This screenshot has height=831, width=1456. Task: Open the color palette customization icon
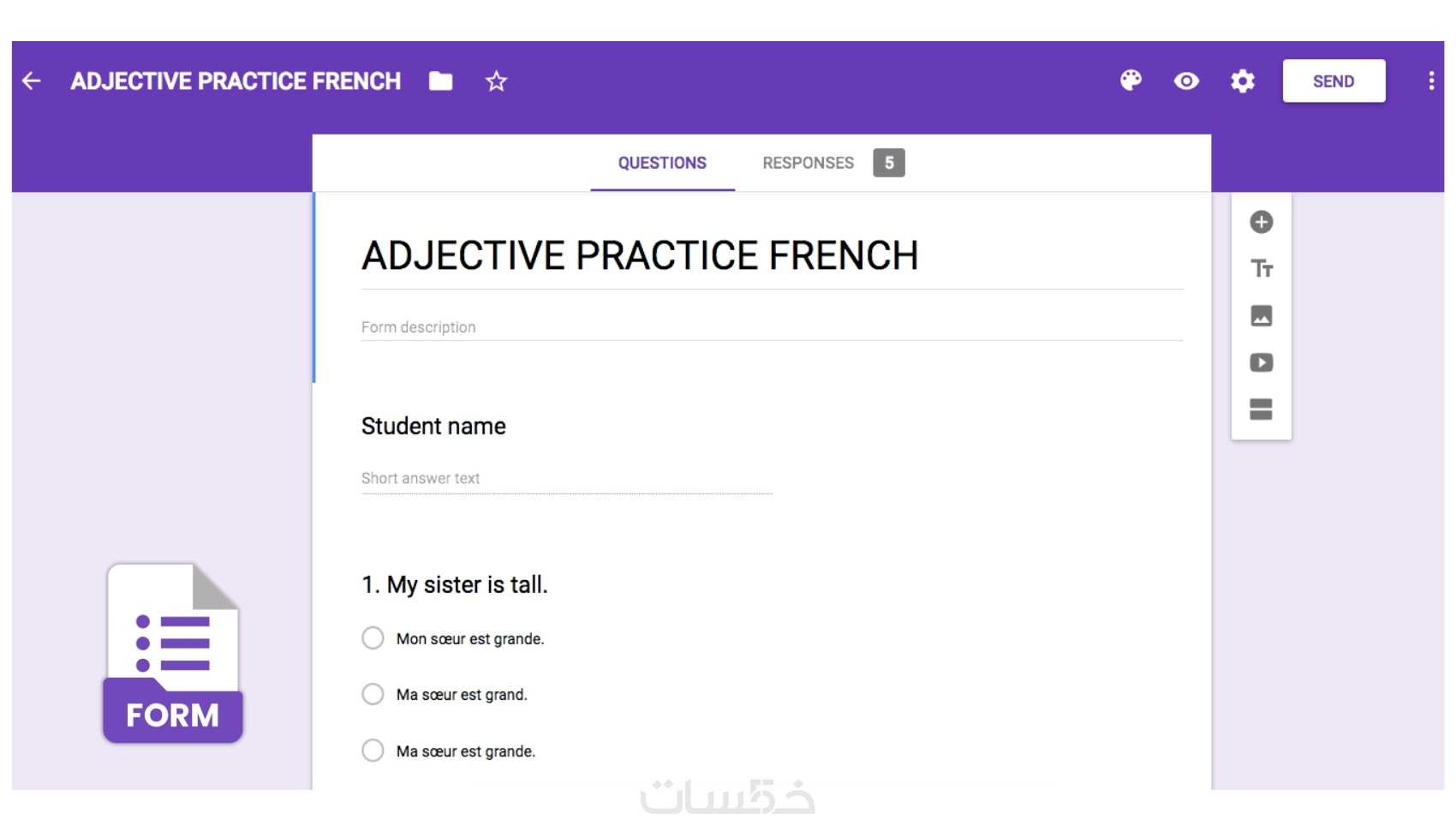(x=1131, y=81)
